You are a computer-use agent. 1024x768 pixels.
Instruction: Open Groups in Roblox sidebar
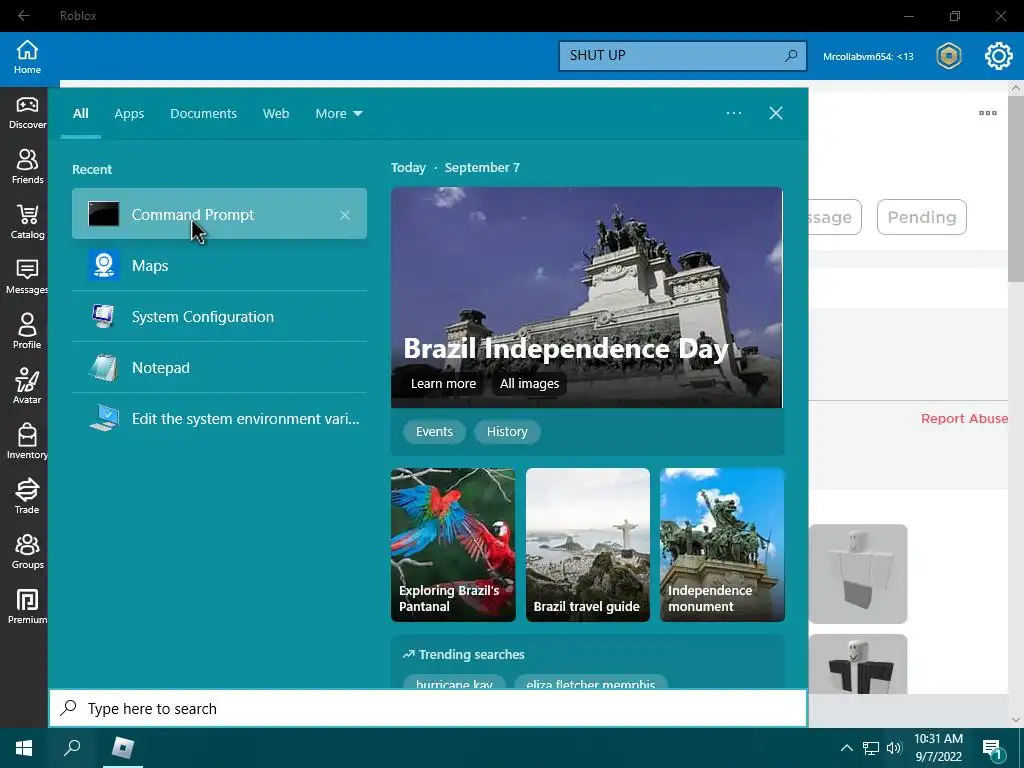coord(27,551)
